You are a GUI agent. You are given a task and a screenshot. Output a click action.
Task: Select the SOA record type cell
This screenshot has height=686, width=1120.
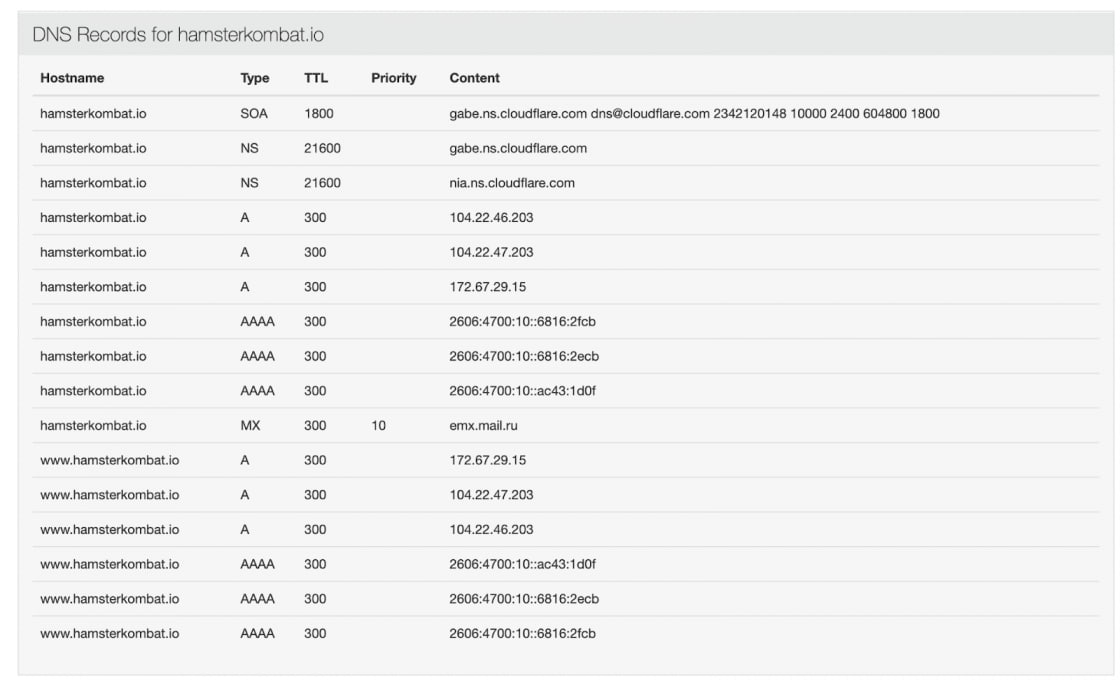coord(254,113)
